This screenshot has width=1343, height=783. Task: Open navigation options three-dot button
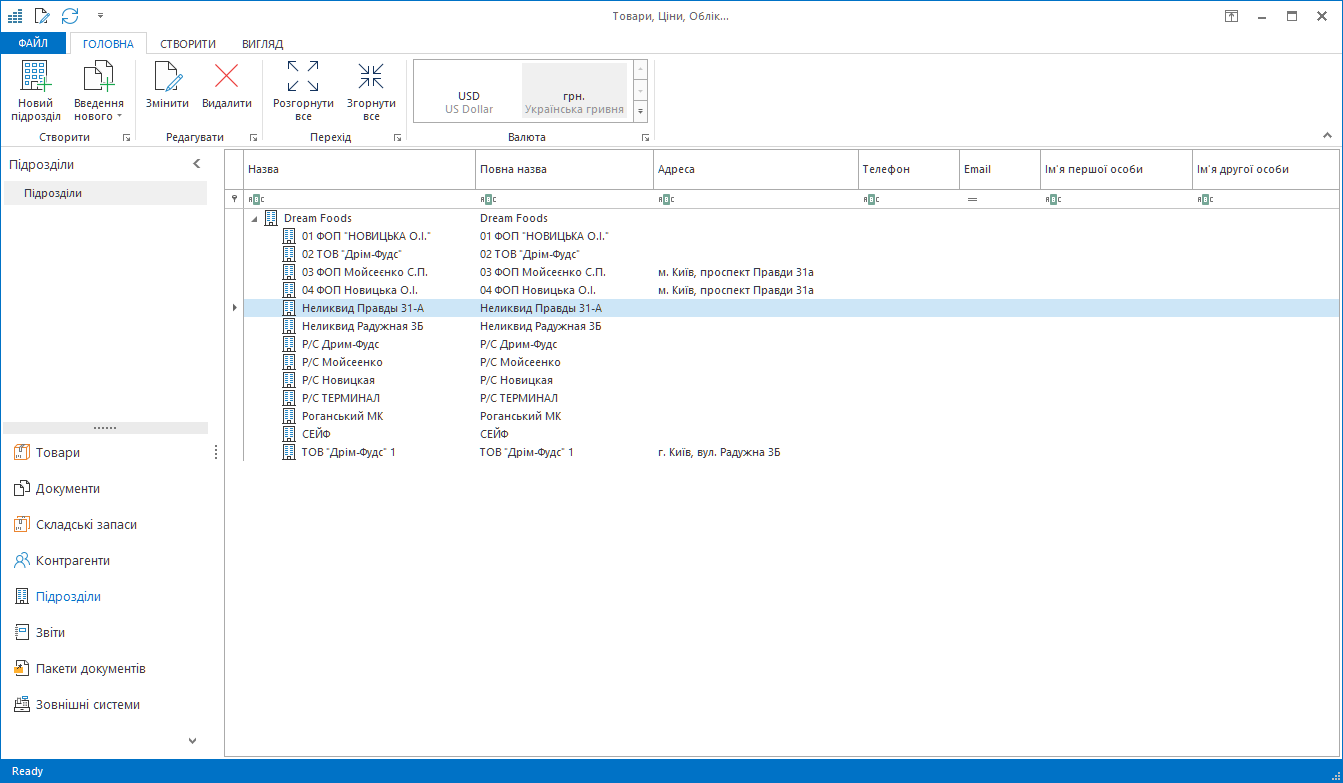coord(216,453)
